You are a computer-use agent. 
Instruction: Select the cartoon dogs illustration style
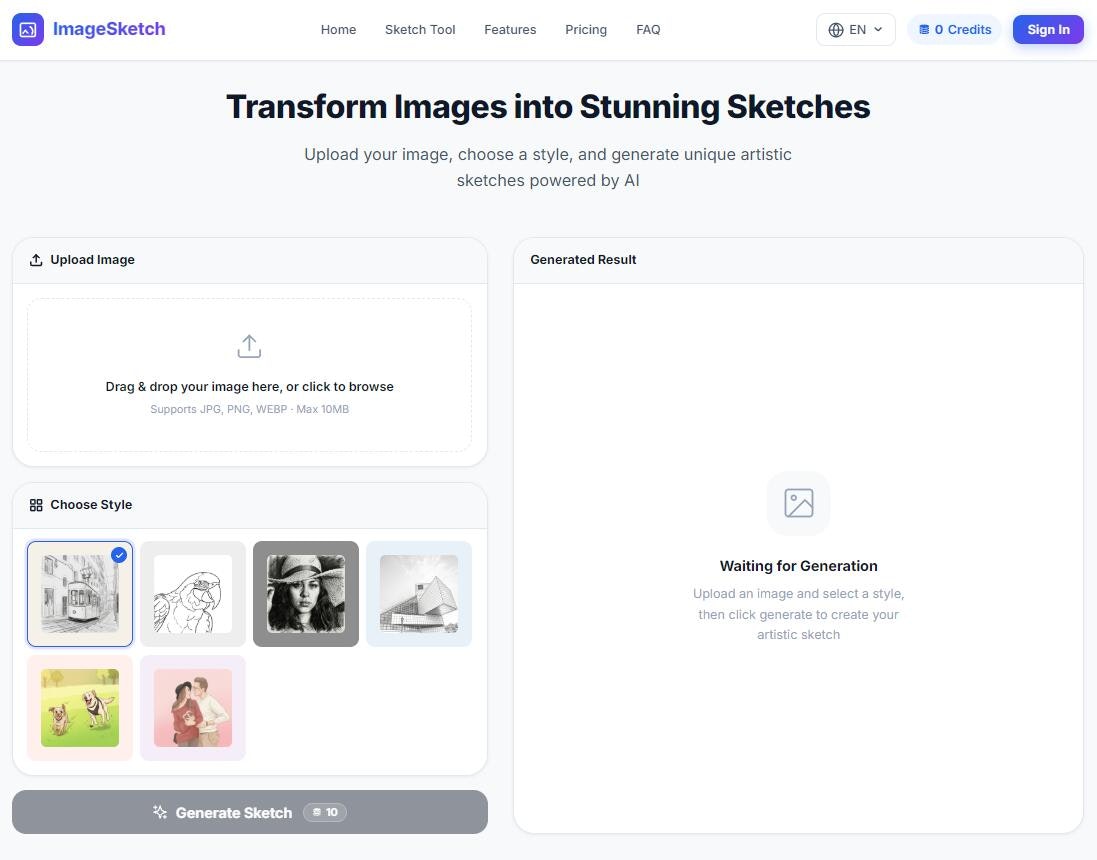tap(79, 707)
